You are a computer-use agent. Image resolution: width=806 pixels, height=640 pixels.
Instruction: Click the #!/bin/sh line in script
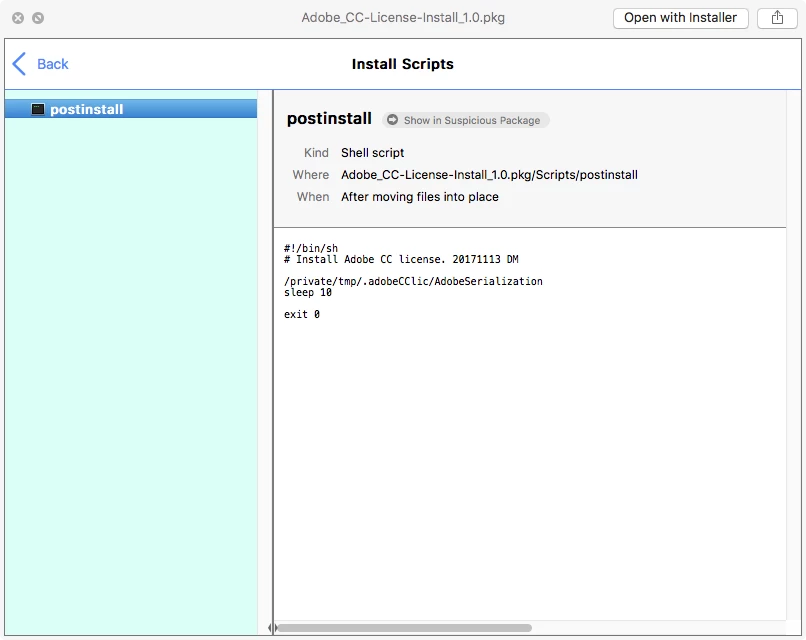(311, 248)
